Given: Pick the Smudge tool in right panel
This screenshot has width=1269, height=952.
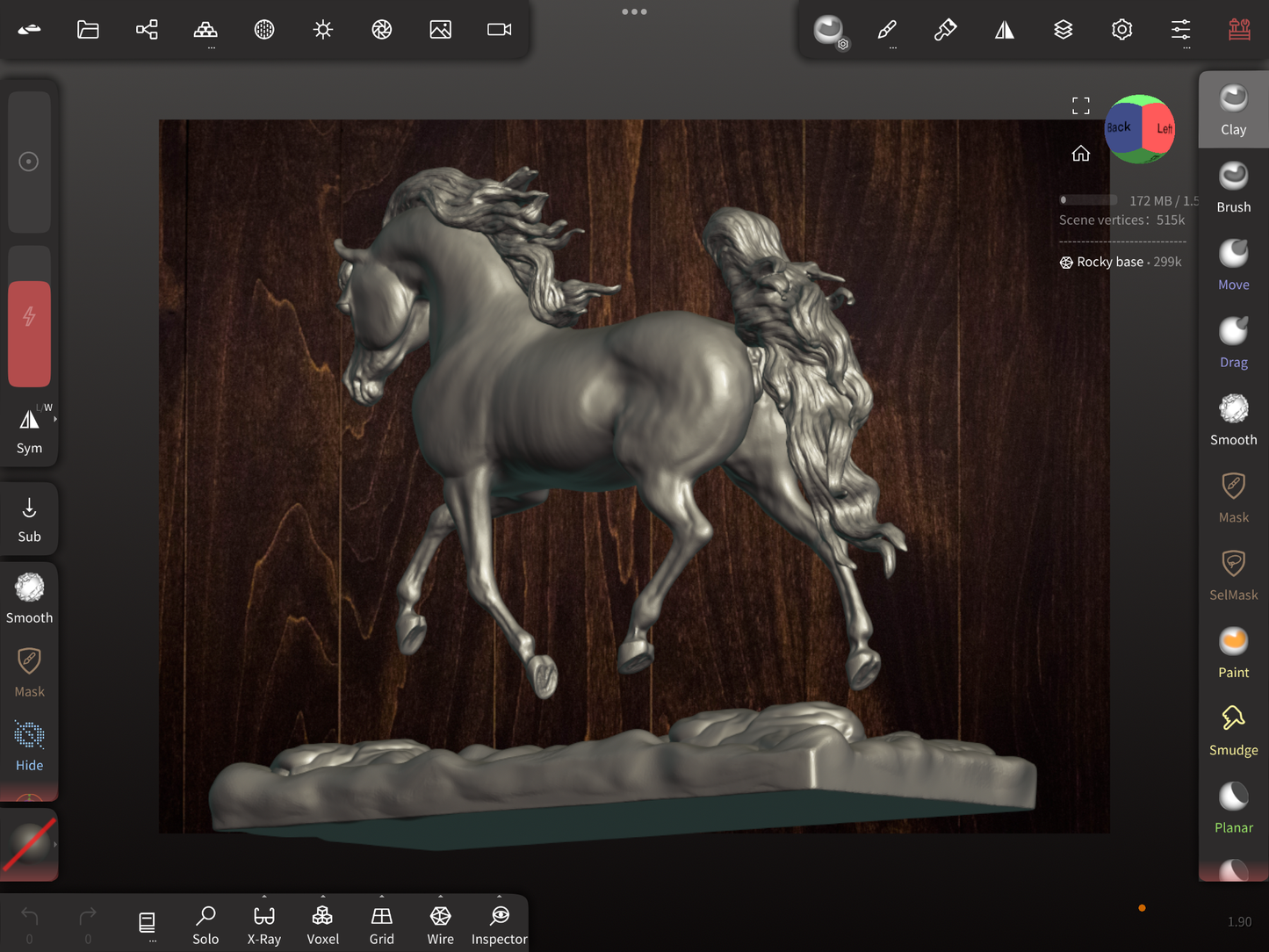Looking at the screenshot, I should [x=1233, y=730].
